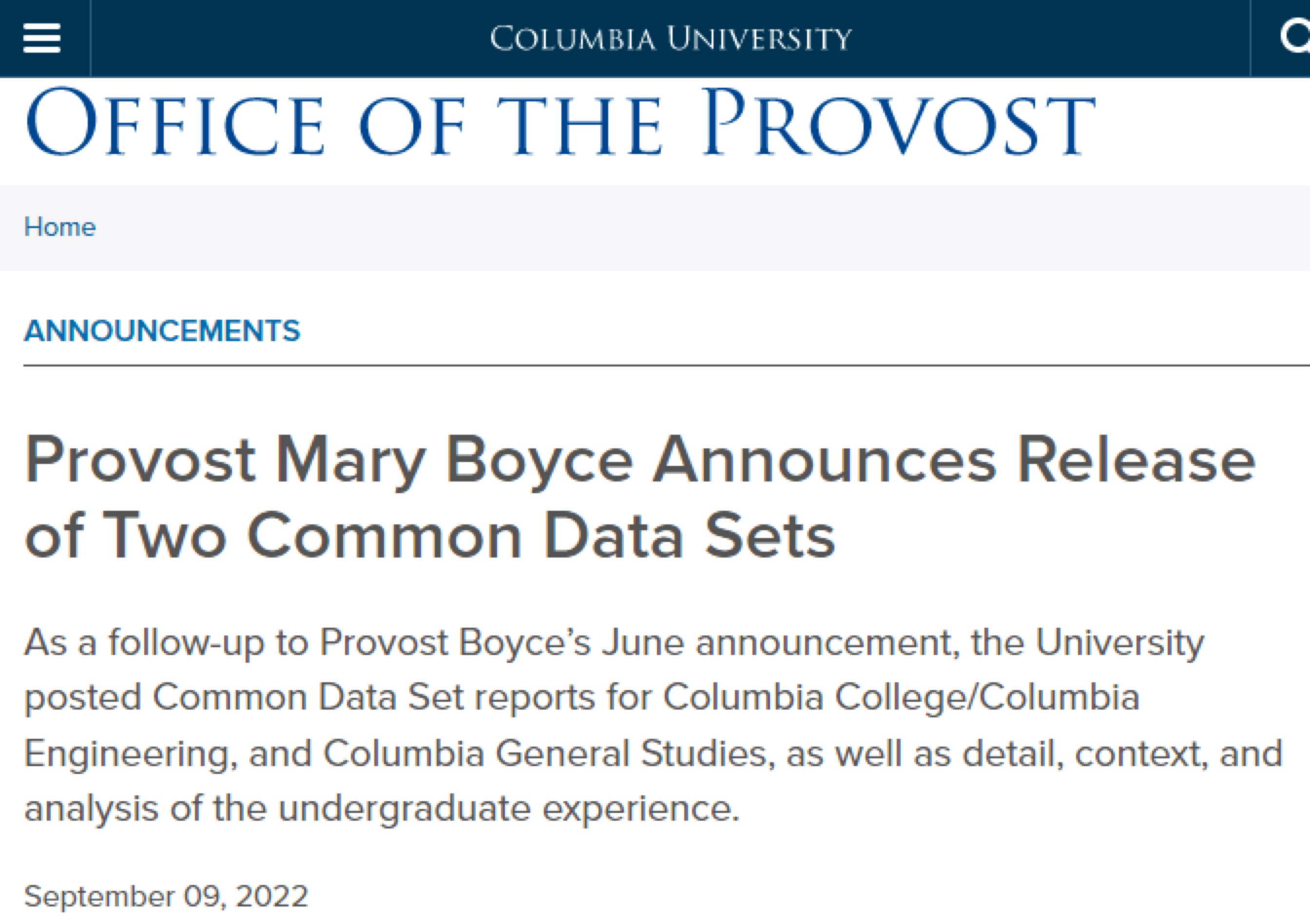Click the horizontal divider below Announcements
The width and height of the screenshot is (1310, 924).
666,365
